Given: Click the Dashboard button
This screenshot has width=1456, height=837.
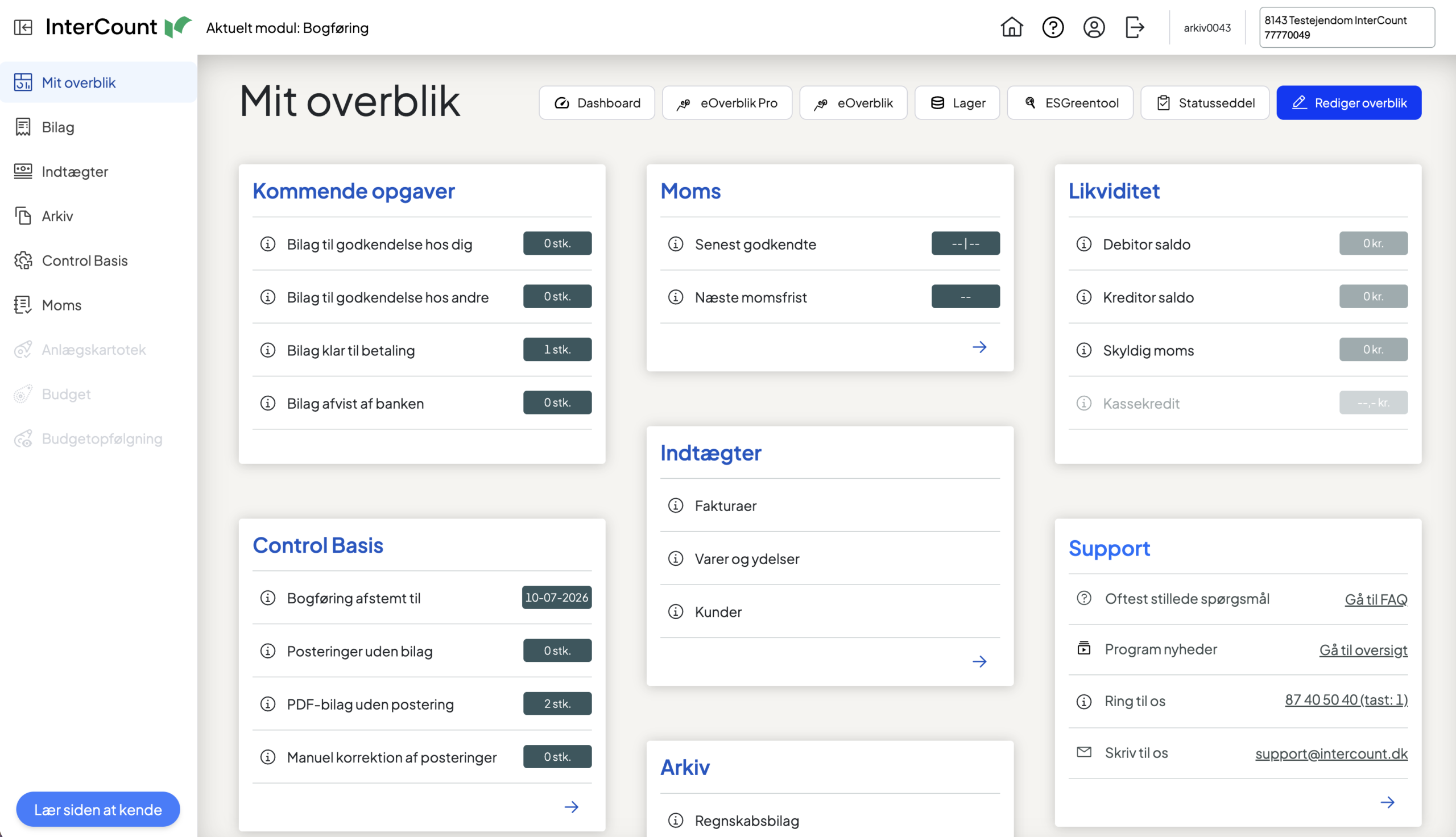Looking at the screenshot, I should [x=597, y=102].
